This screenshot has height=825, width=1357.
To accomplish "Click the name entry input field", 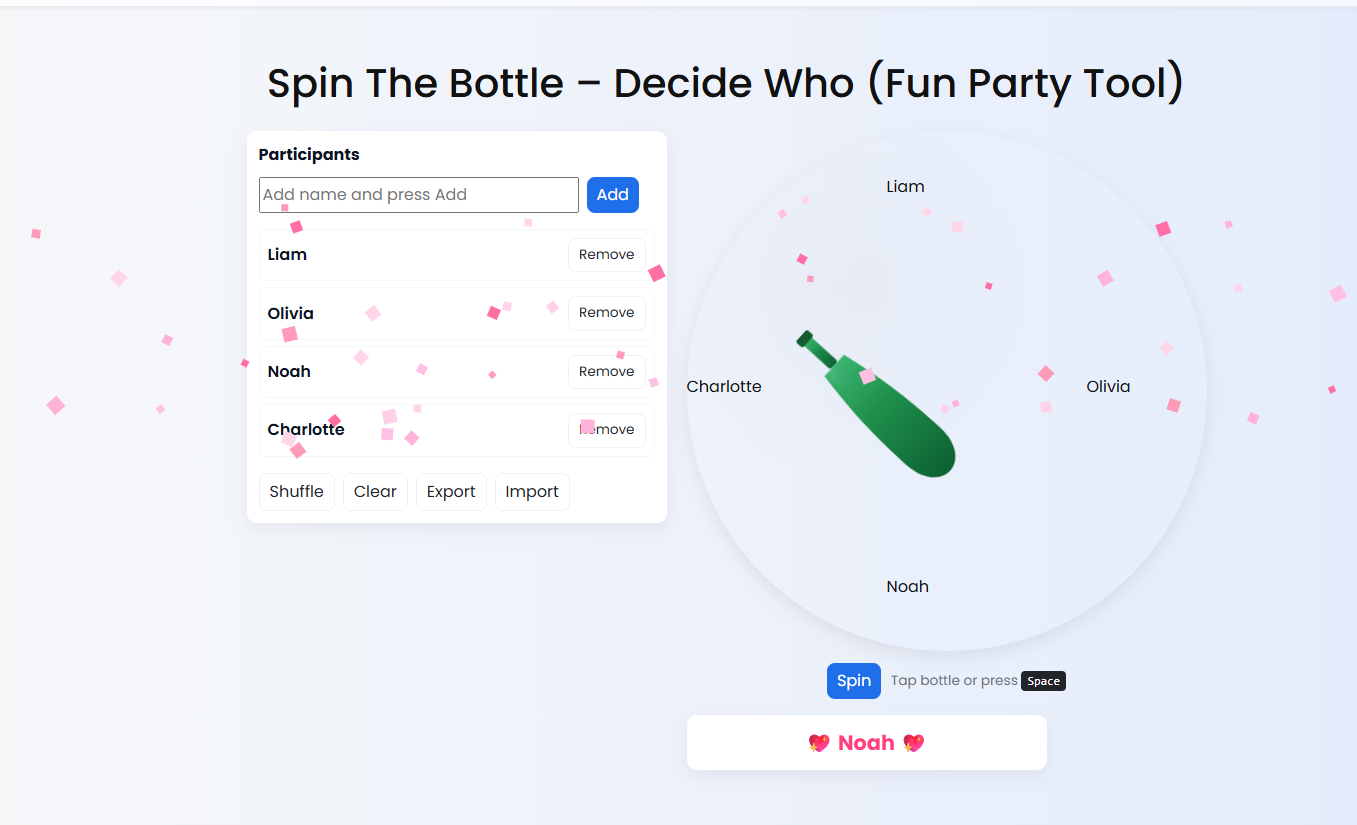I will (x=418, y=194).
